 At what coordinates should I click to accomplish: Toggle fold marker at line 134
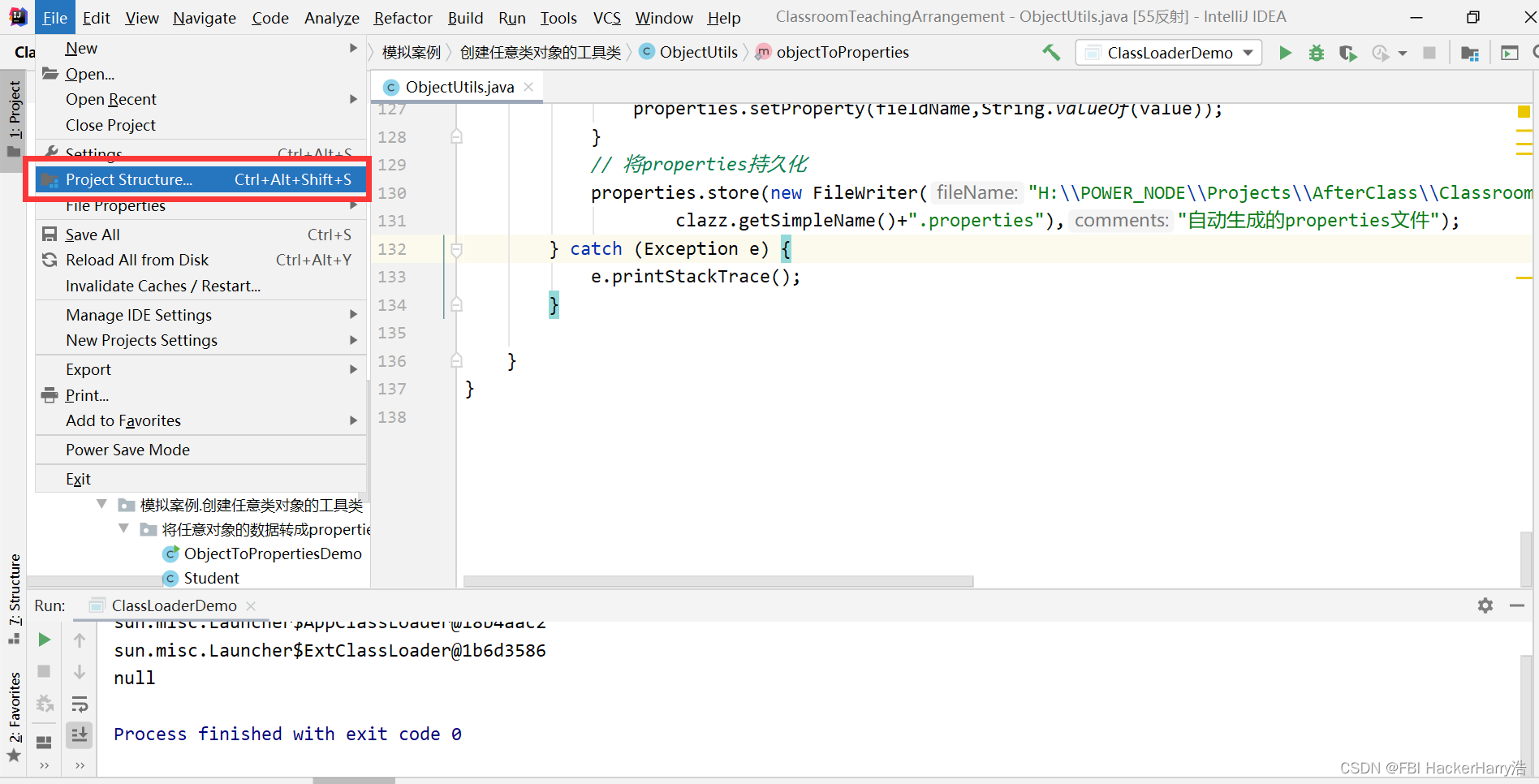click(x=457, y=305)
